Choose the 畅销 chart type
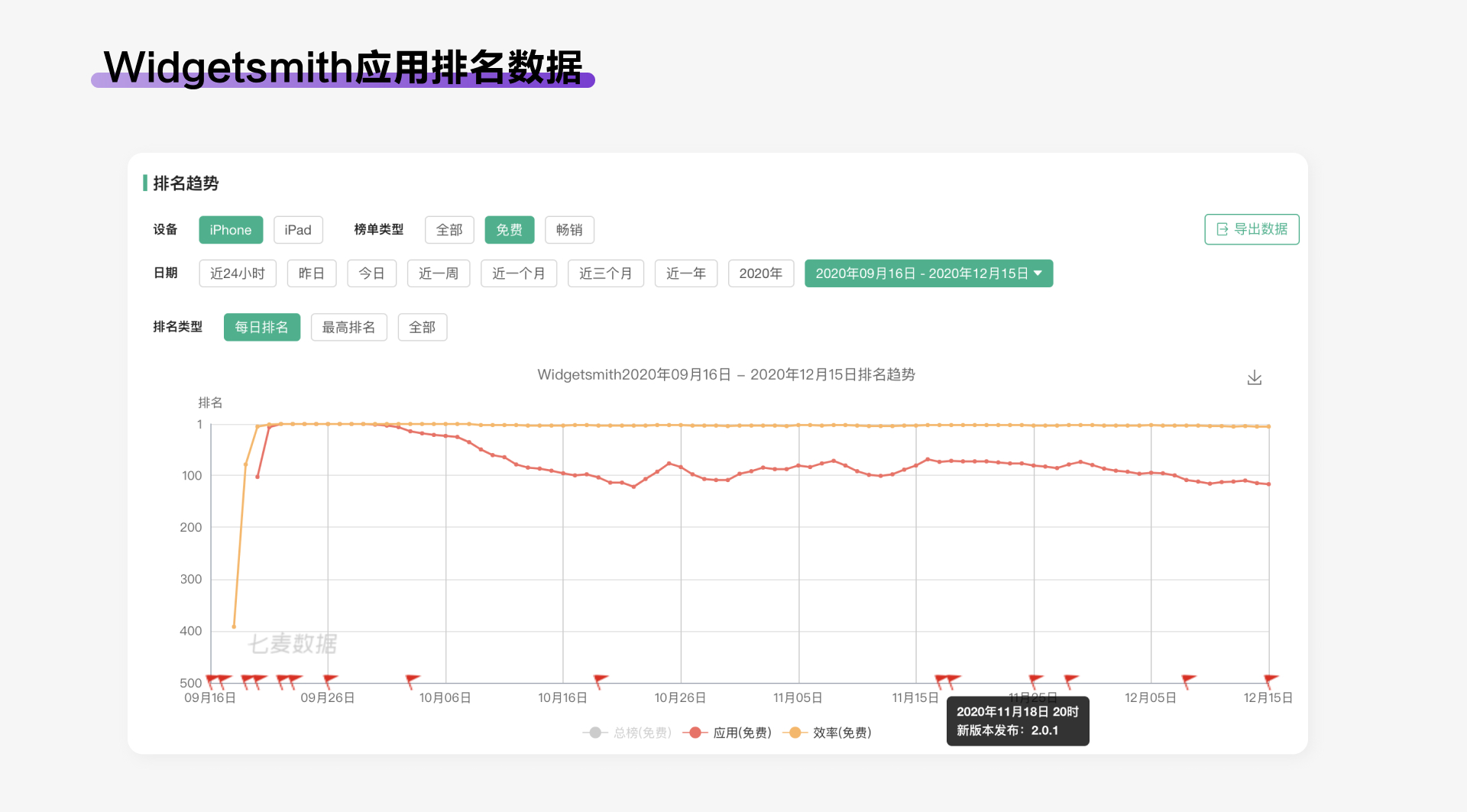The width and height of the screenshot is (1467, 812). tap(569, 230)
